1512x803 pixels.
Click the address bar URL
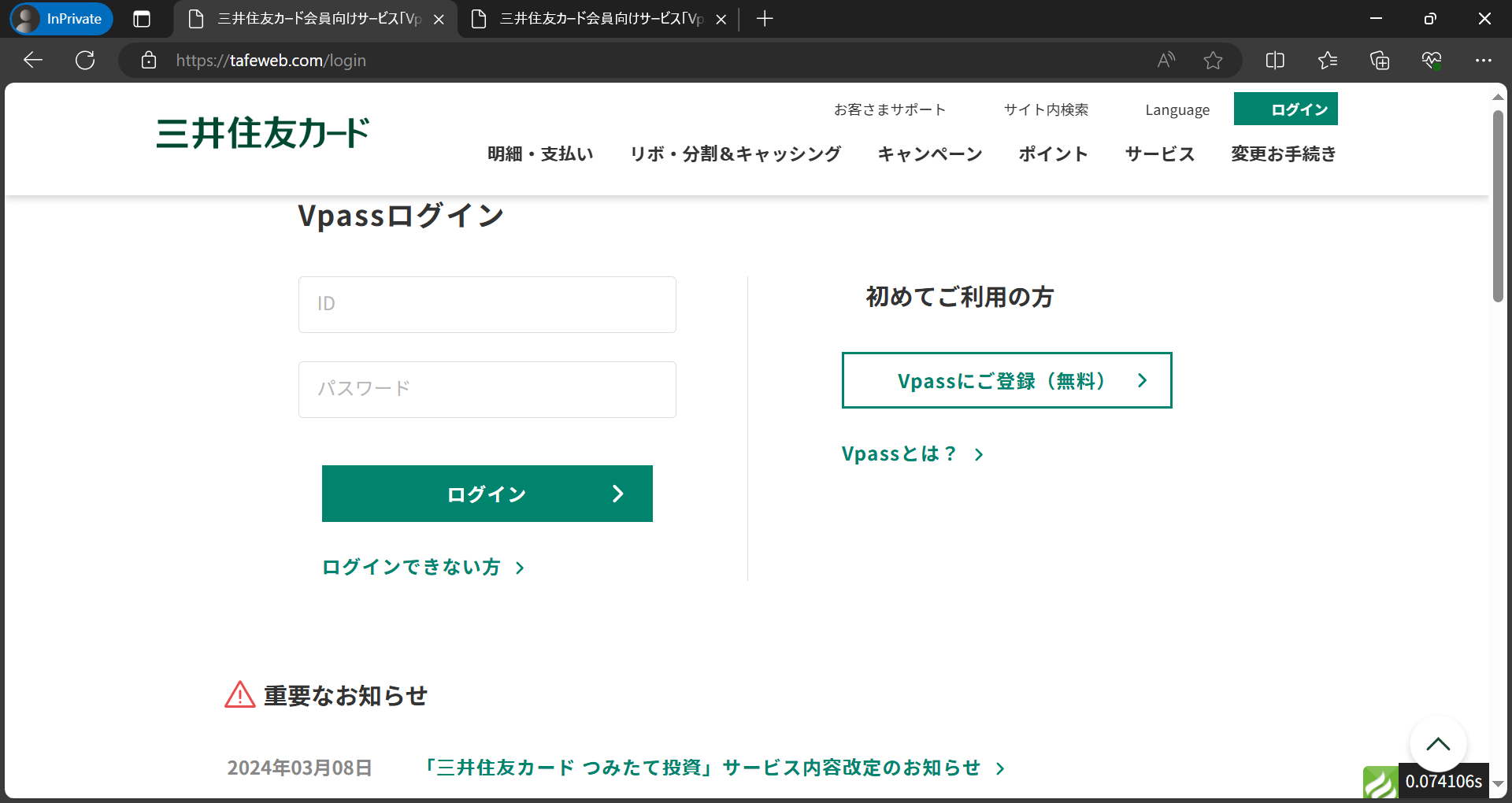point(271,61)
